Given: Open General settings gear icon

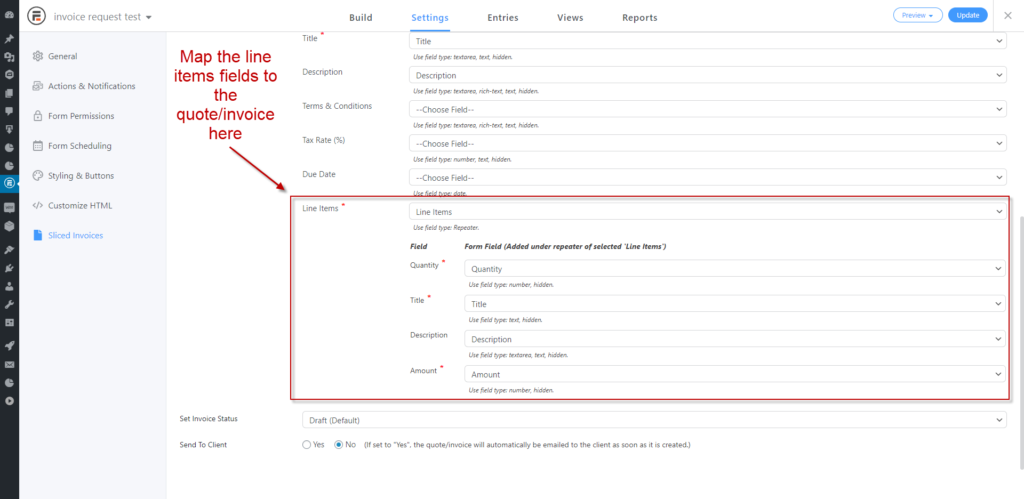Looking at the screenshot, I should (x=38, y=56).
